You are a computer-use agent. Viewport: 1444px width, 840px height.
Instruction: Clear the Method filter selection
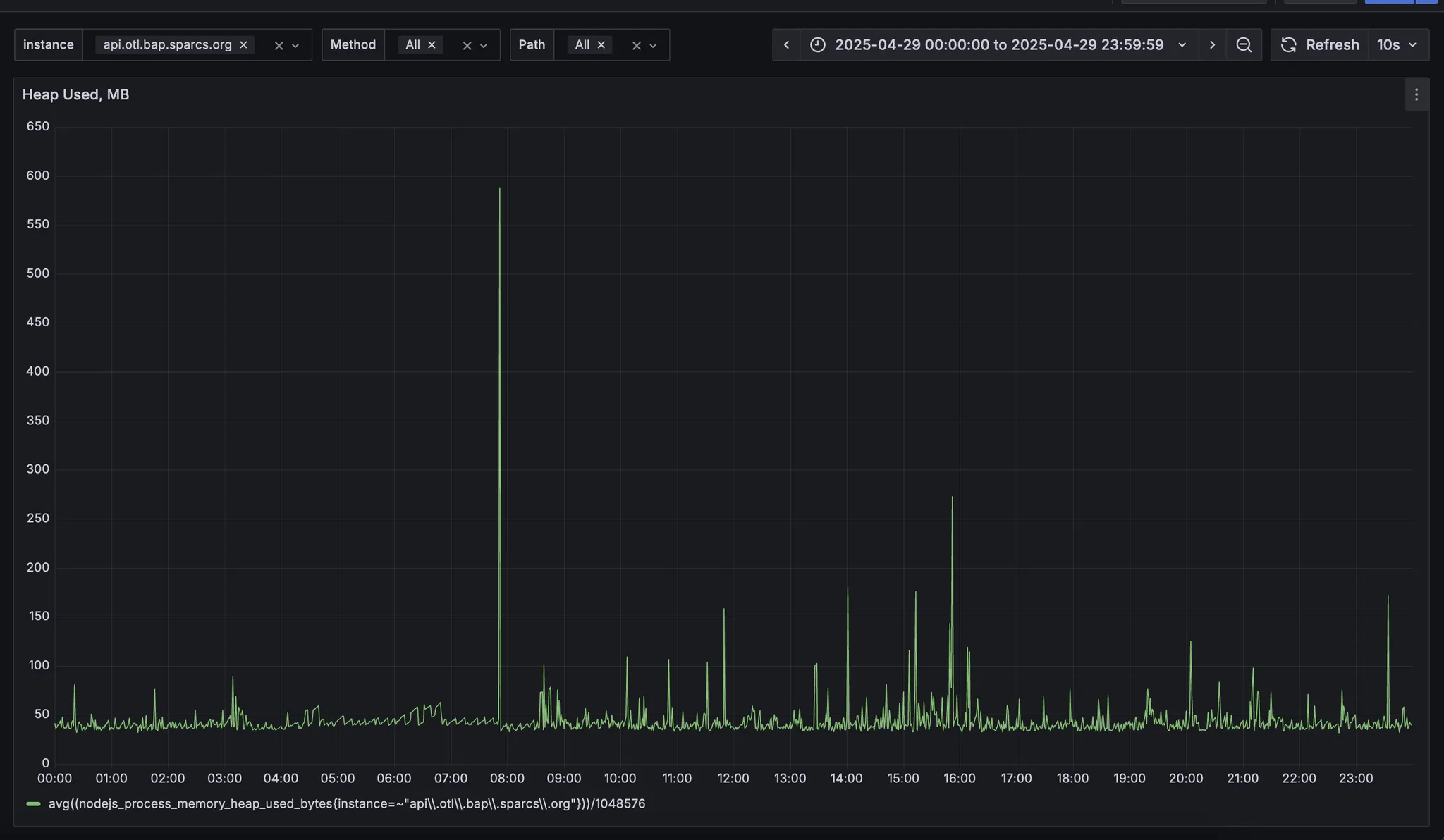(x=467, y=46)
